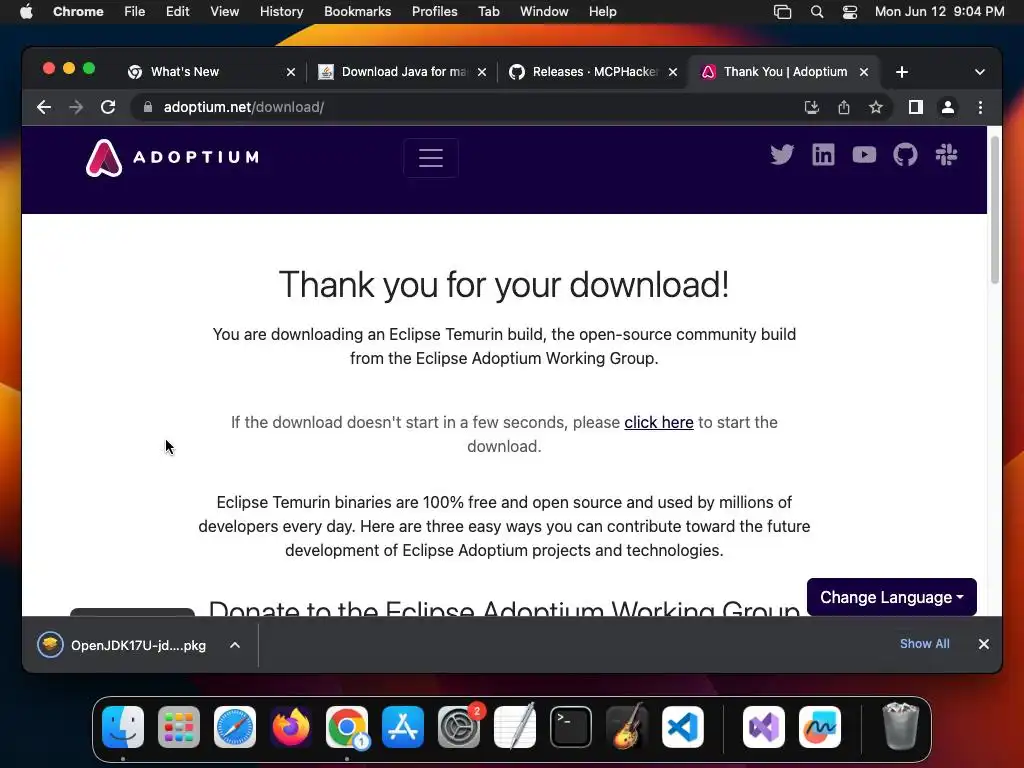The width and height of the screenshot is (1024, 768).
Task: Show All downloads
Action: pyautogui.click(x=924, y=644)
